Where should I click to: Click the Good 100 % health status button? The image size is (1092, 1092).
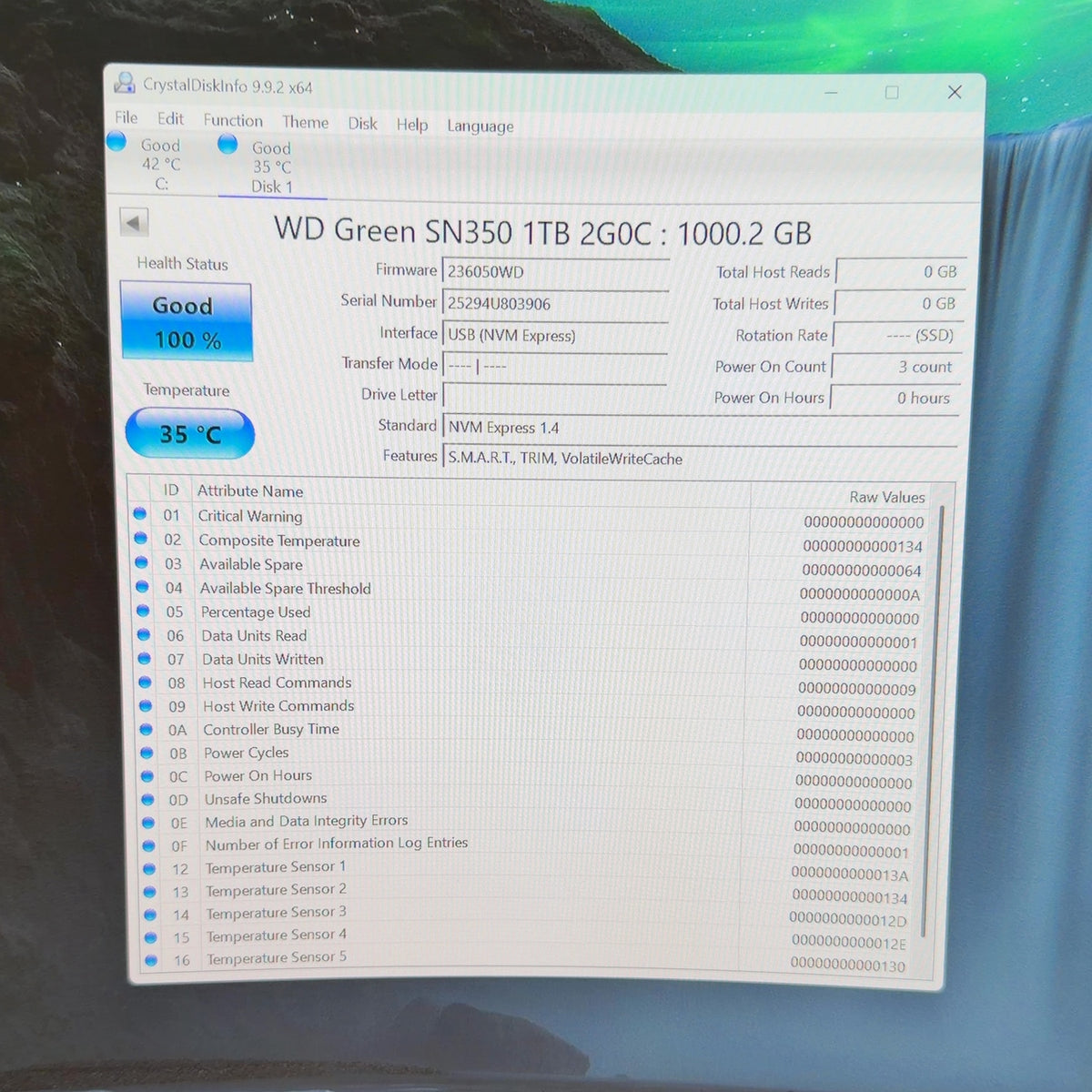(186, 322)
